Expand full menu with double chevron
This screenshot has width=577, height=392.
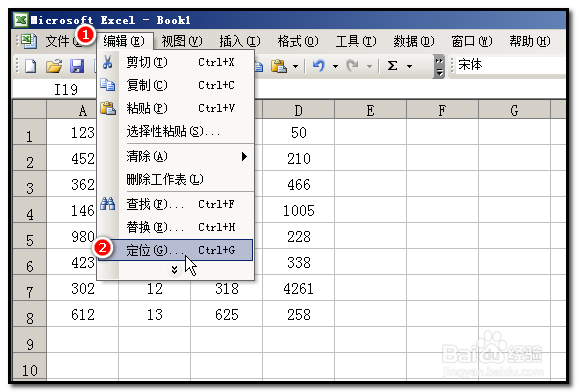click(x=174, y=271)
